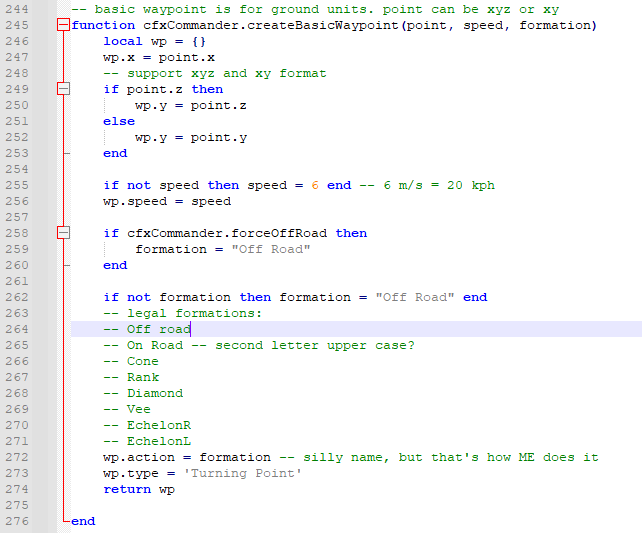Screen dimensions: 642x533
Task: Click the 'Turning Point' string
Action: point(243,473)
